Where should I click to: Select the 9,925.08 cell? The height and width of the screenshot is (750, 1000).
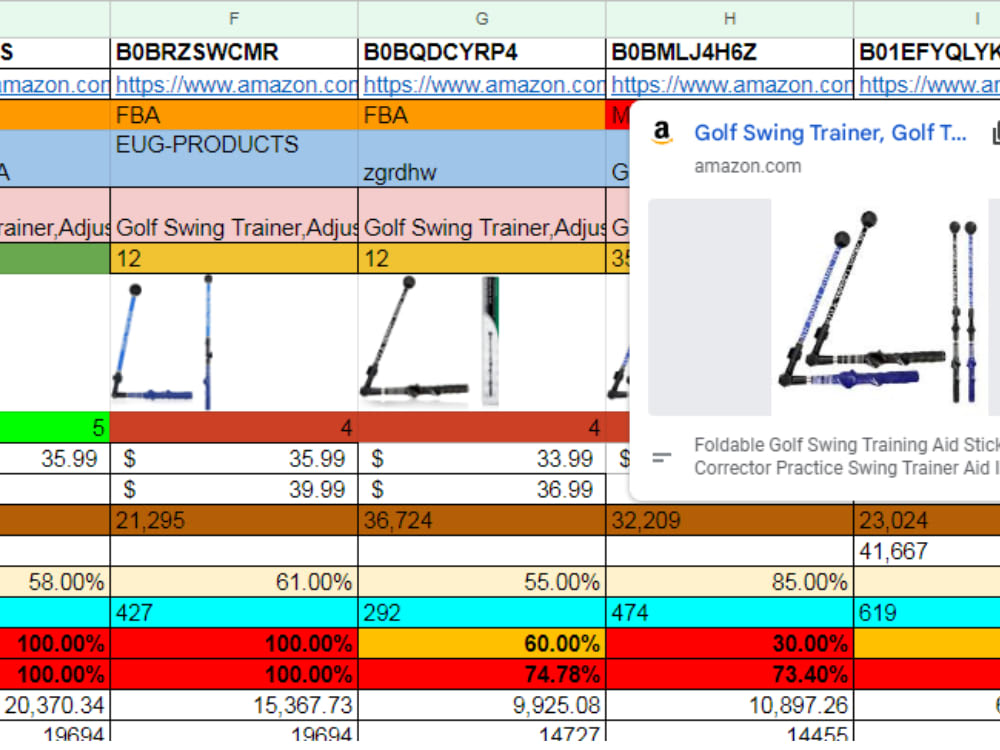tap(482, 705)
